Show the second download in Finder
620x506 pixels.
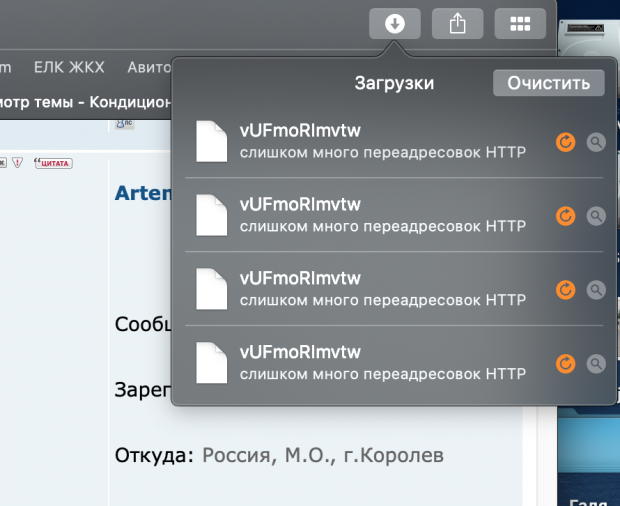[595, 215]
